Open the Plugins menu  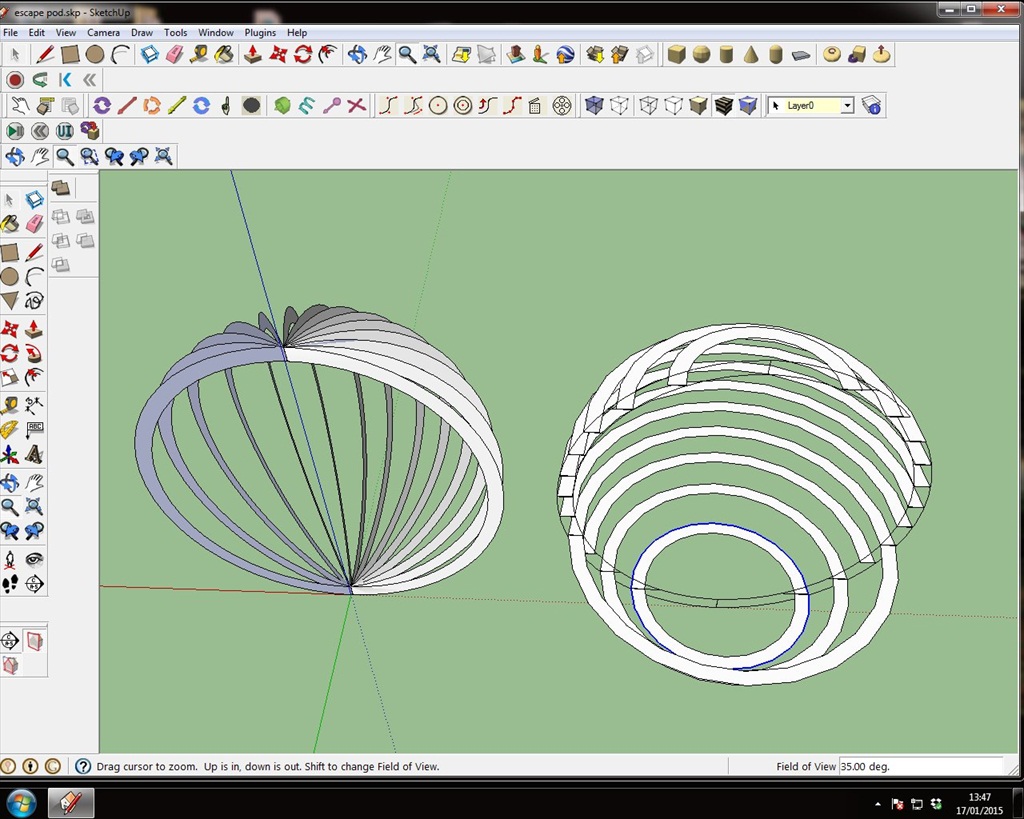(260, 33)
